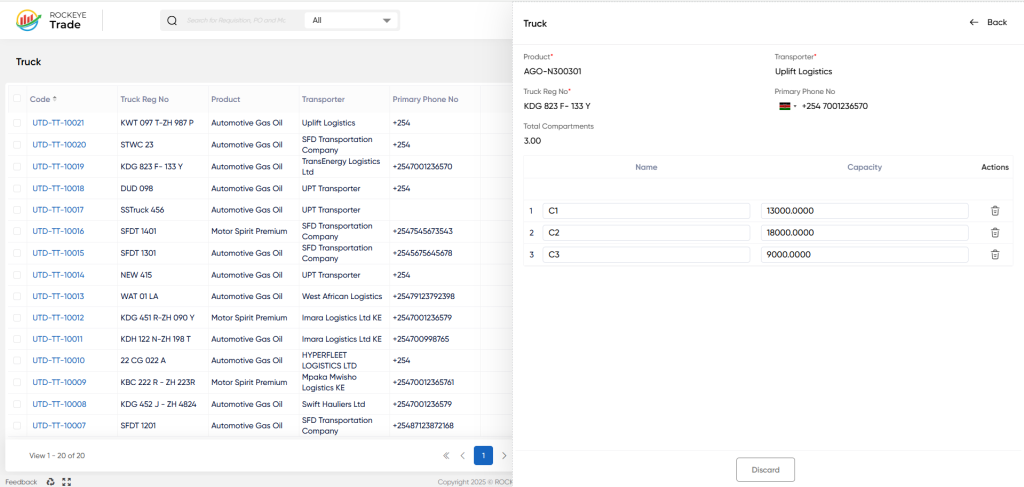The height and width of the screenshot is (487, 1024).
Task: Check row UTD-TT-10021 checkbox
Action: (16, 123)
